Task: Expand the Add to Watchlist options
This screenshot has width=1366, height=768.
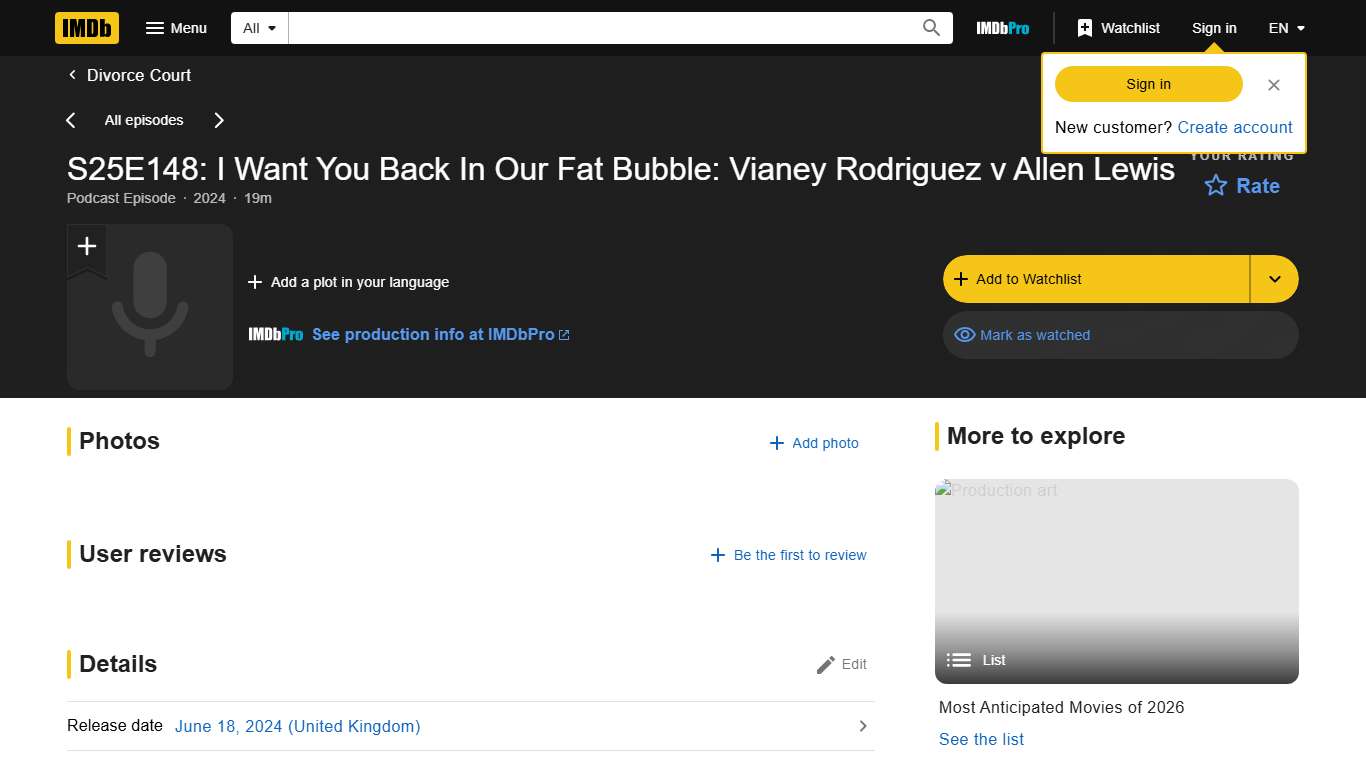Action: (1274, 279)
